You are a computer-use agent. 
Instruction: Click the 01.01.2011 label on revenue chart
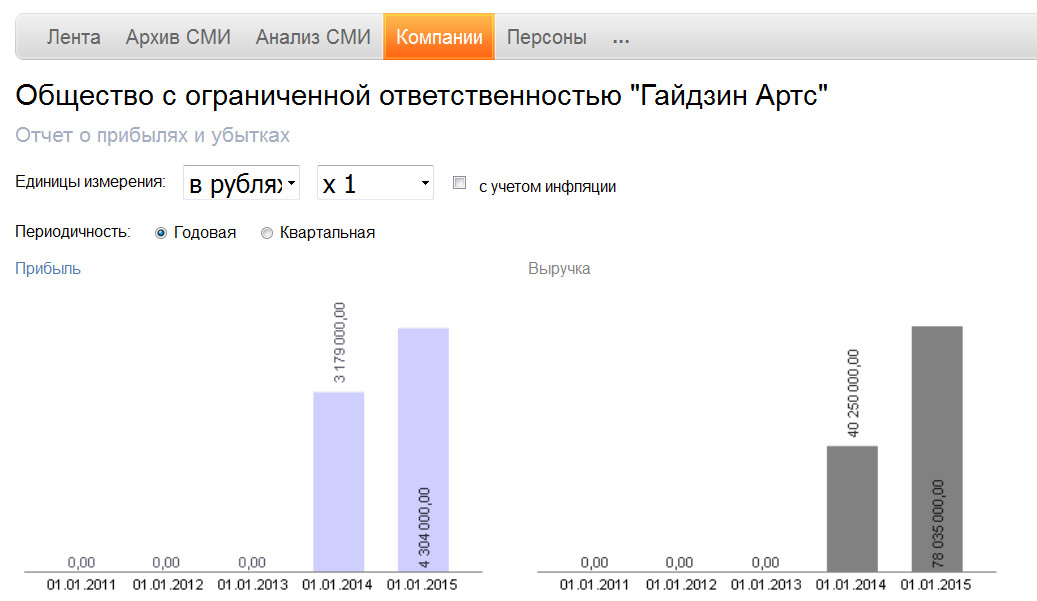click(x=595, y=585)
